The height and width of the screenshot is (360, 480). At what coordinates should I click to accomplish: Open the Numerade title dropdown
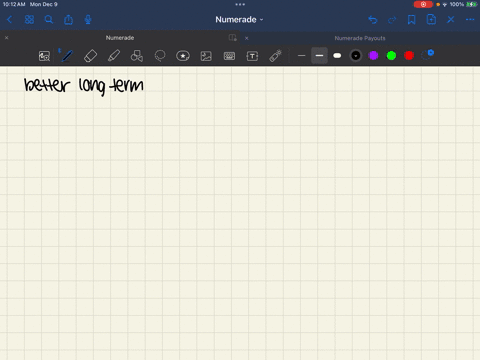(x=239, y=20)
